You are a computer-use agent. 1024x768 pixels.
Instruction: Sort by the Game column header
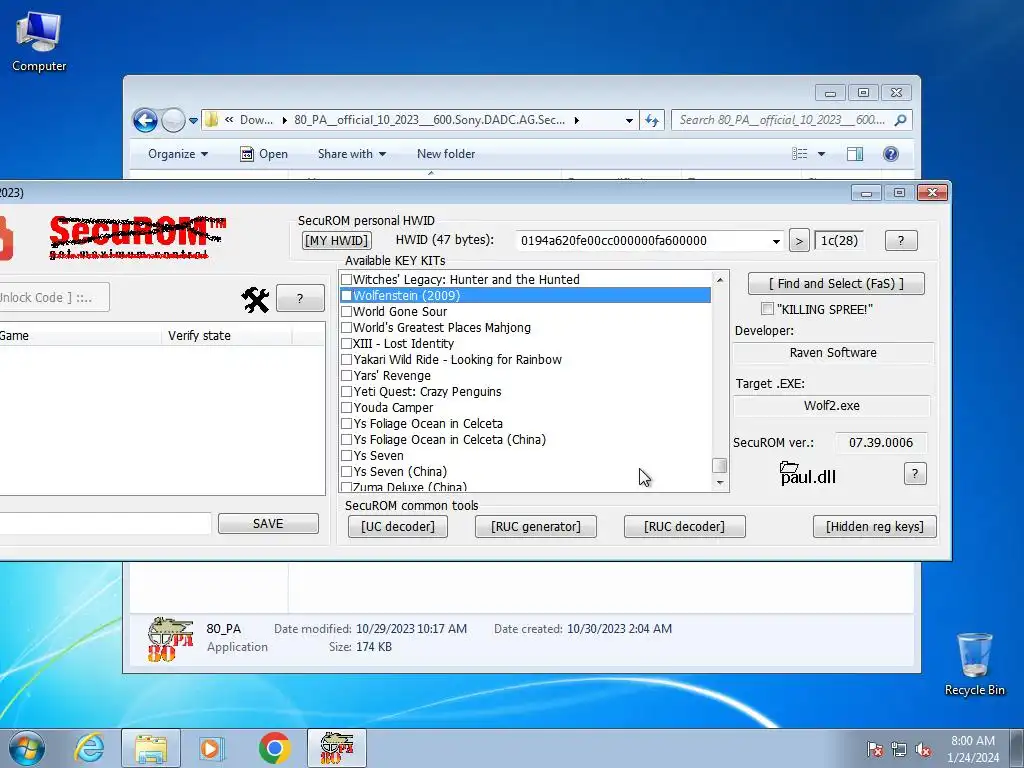(x=80, y=336)
